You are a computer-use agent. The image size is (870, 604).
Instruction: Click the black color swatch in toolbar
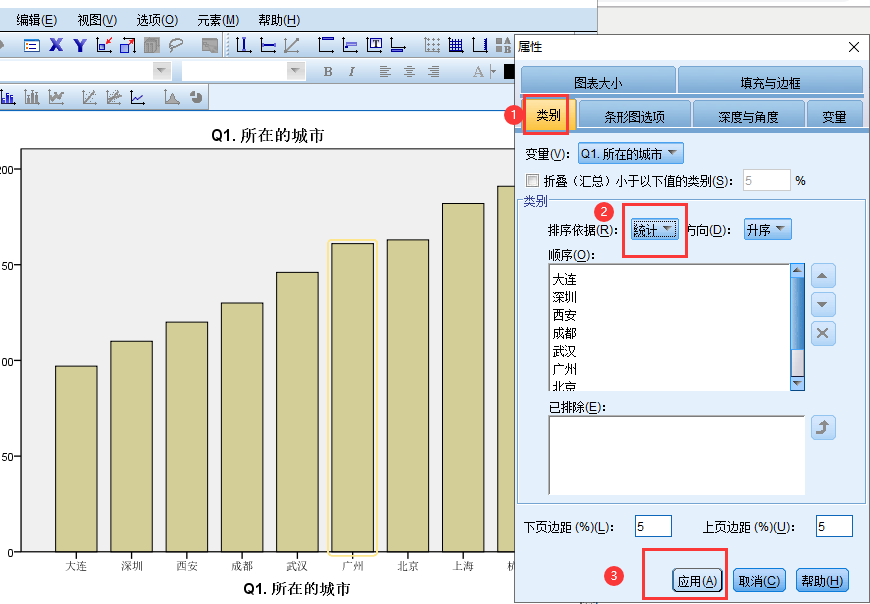[x=509, y=72]
